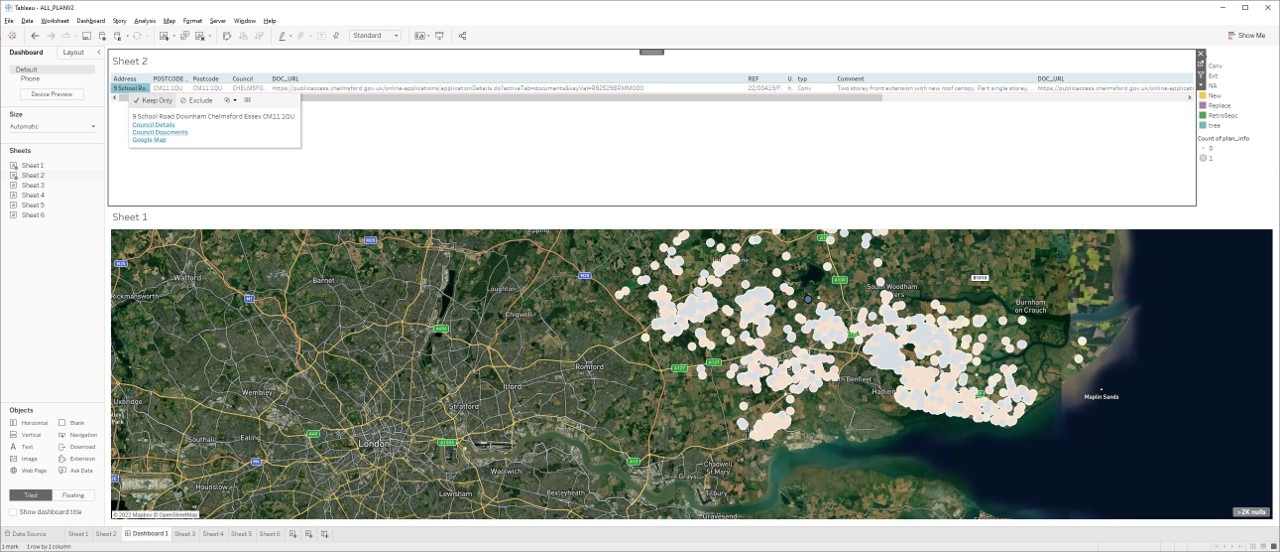Viewport: 1280px width, 552px height.
Task: Switch to Floating layout mode
Action: coord(73,495)
